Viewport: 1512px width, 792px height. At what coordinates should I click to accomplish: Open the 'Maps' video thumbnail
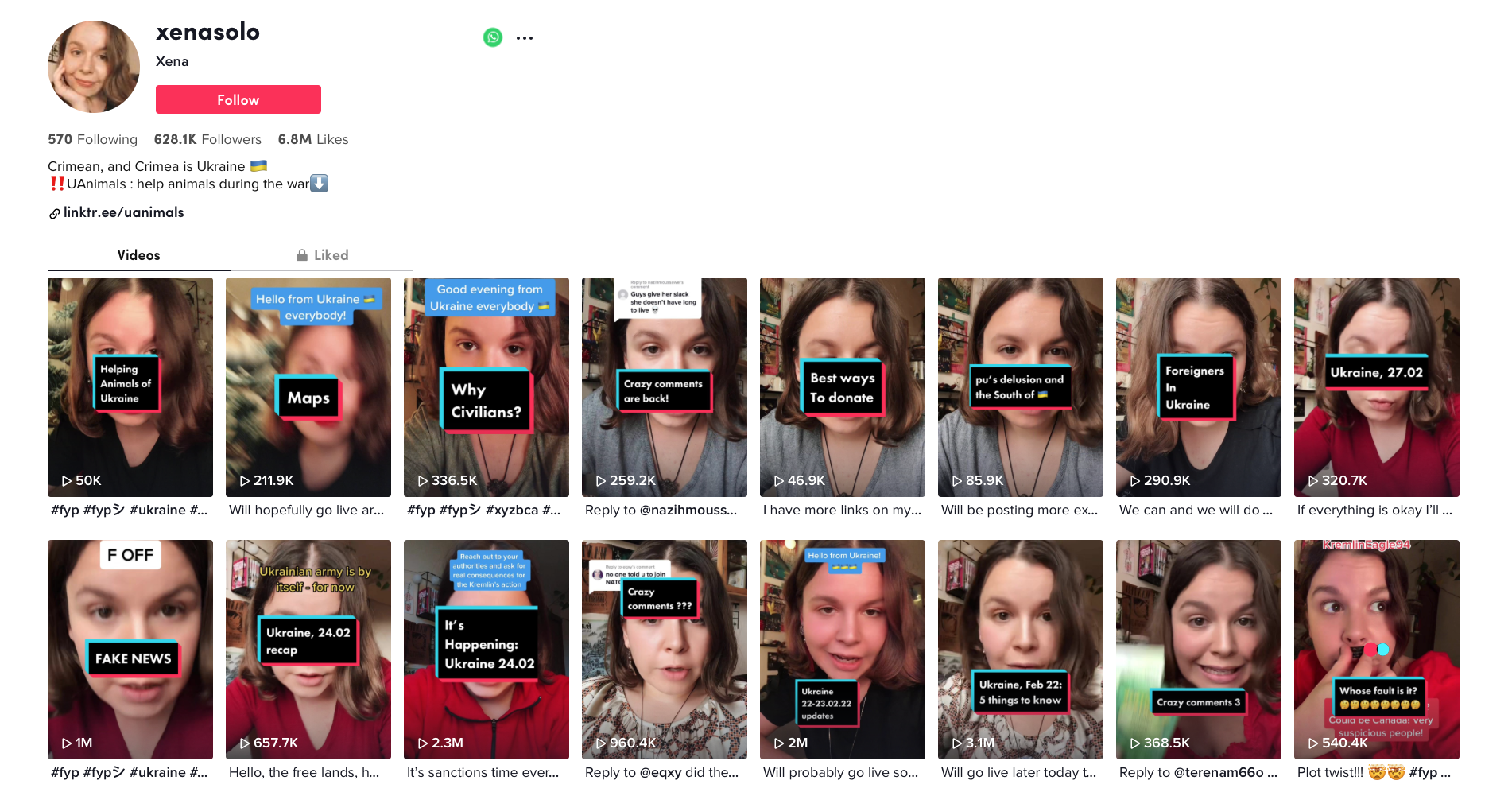[x=308, y=386]
